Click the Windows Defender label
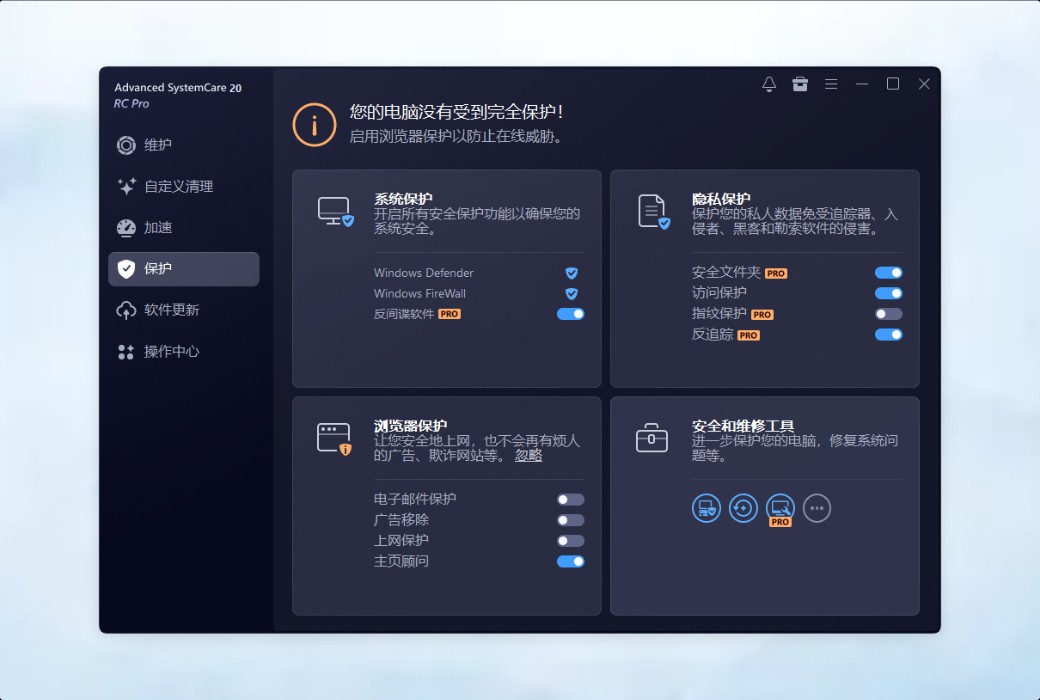The width and height of the screenshot is (1040, 700). tap(423, 273)
